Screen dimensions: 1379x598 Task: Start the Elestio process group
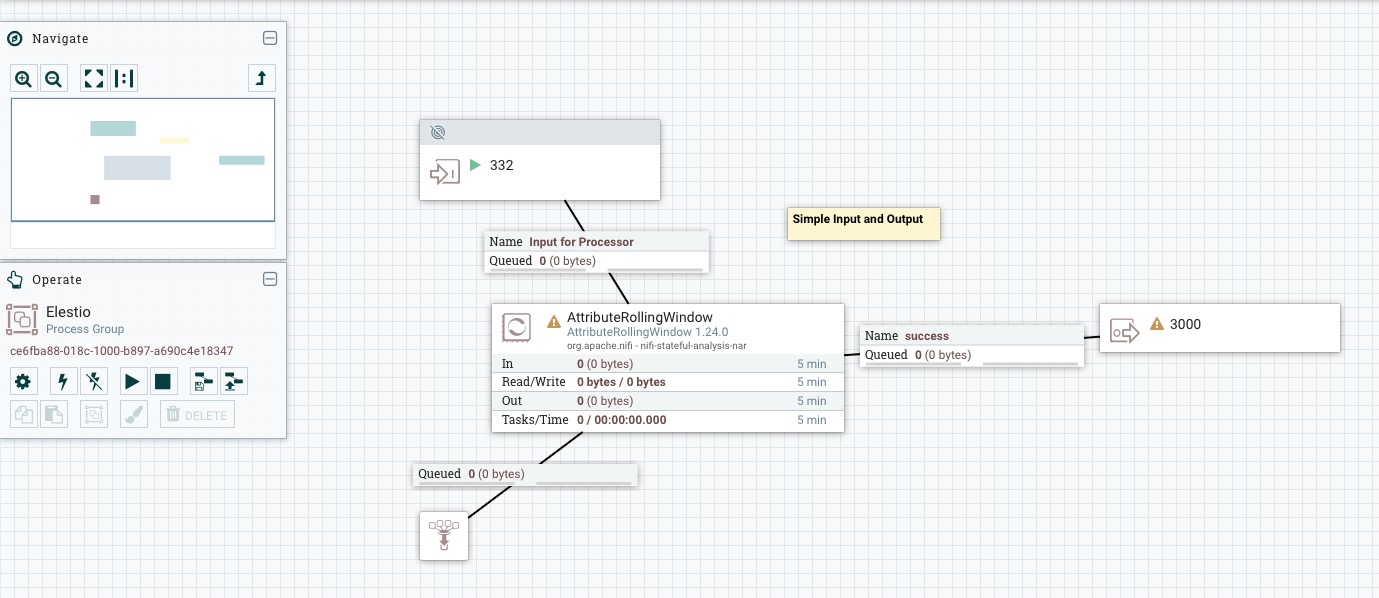tap(132, 381)
